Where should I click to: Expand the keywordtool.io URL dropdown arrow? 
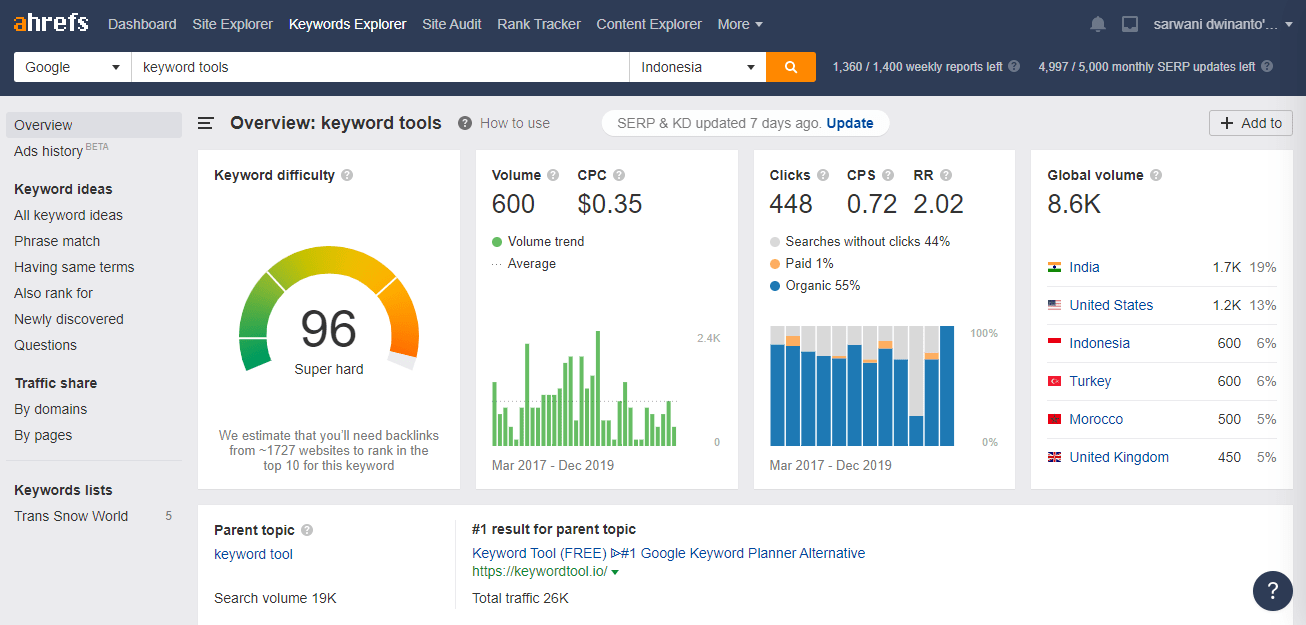pos(615,572)
